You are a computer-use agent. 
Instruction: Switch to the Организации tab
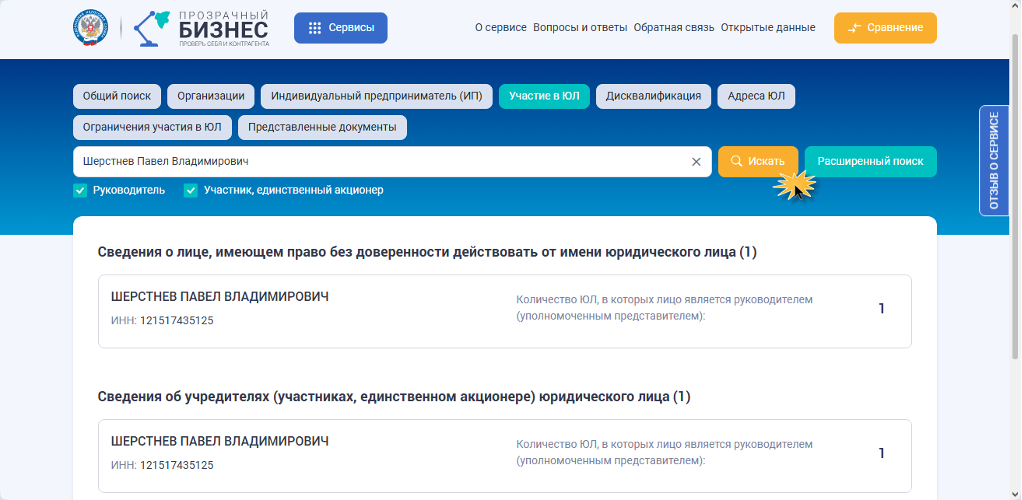click(211, 96)
